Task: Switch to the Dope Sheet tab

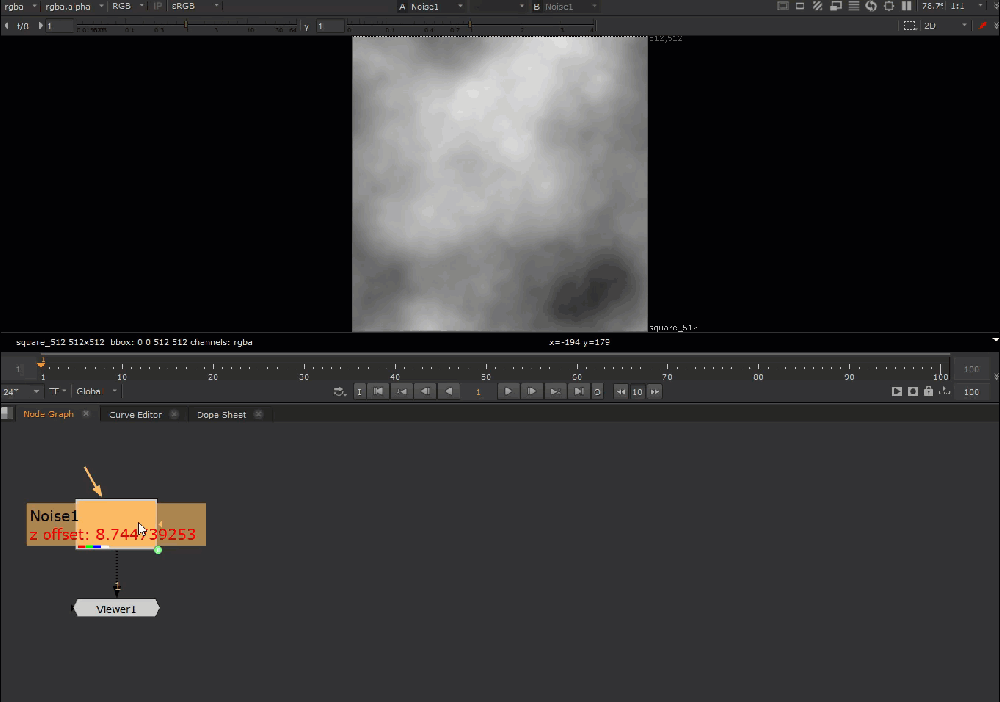Action: (x=222, y=414)
